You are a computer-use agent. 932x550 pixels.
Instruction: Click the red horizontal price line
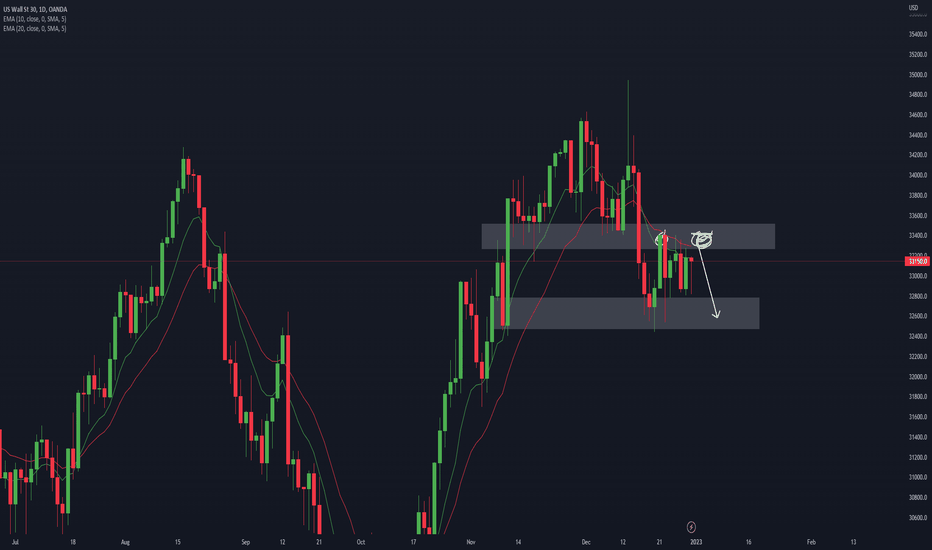coord(452,262)
